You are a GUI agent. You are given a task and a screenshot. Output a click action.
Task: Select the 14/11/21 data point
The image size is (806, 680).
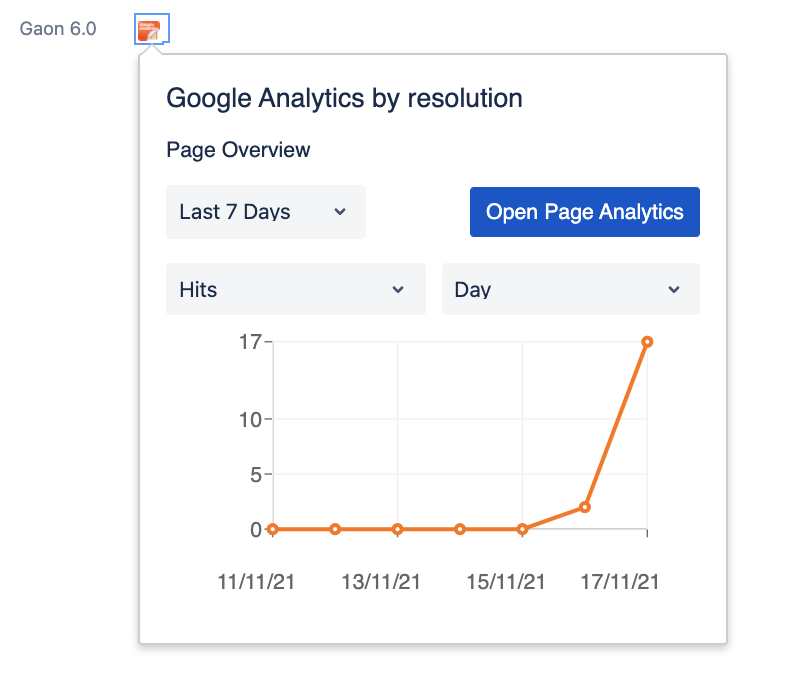pyautogui.click(x=460, y=529)
